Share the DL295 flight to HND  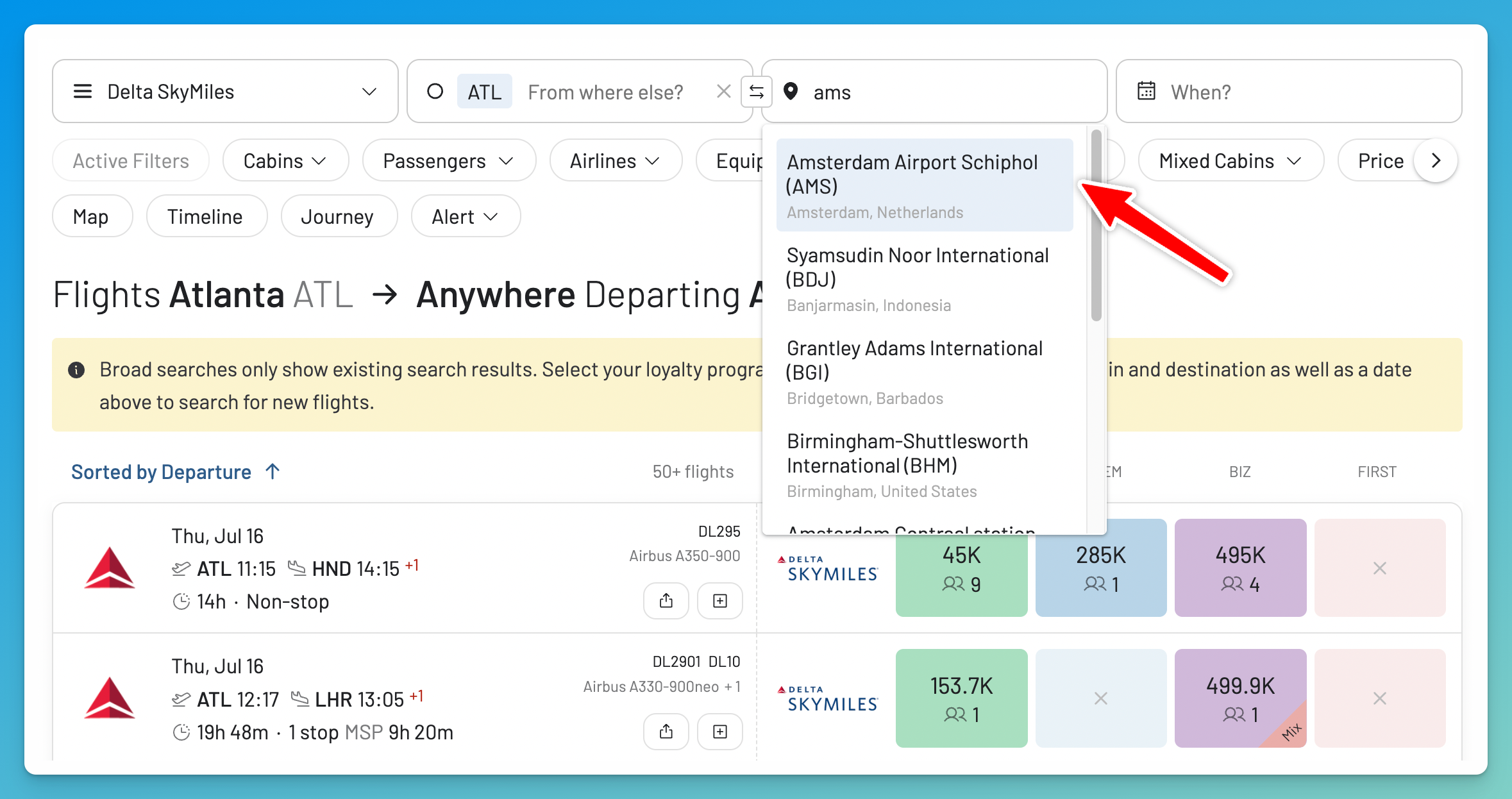[x=666, y=601]
